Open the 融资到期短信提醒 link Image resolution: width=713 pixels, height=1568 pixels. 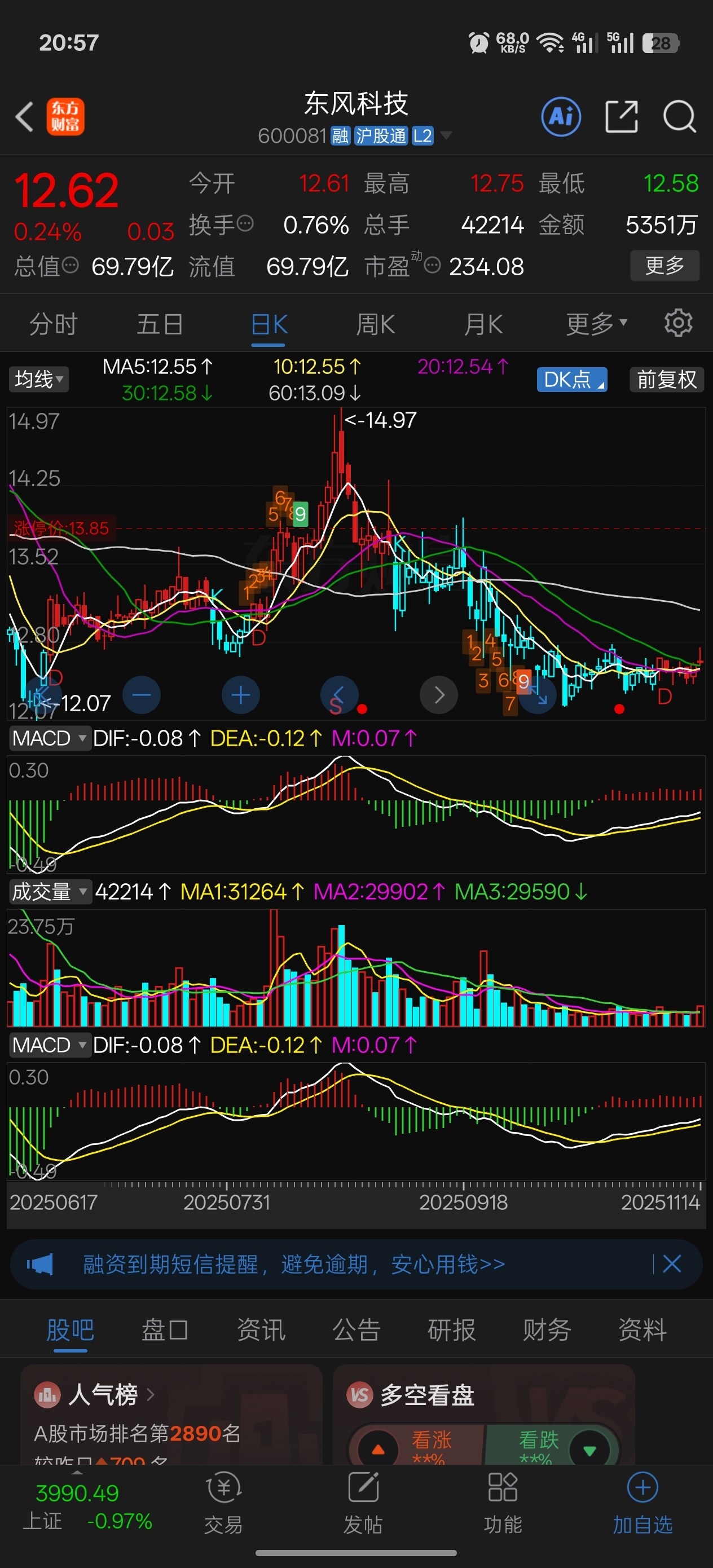click(294, 1264)
